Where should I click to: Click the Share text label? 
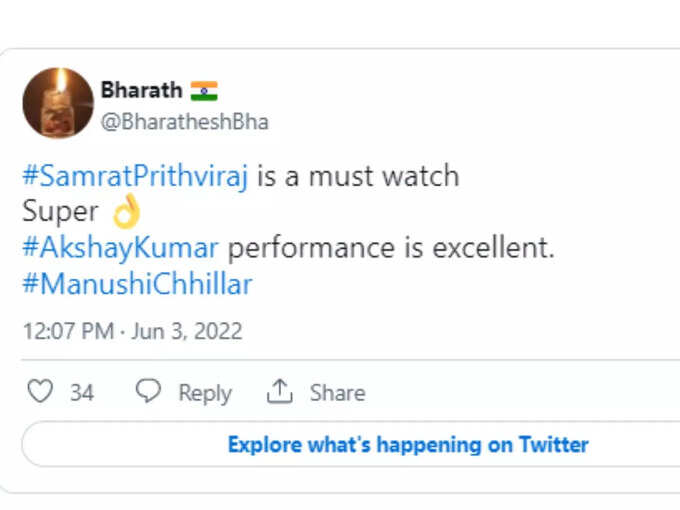[337, 393]
